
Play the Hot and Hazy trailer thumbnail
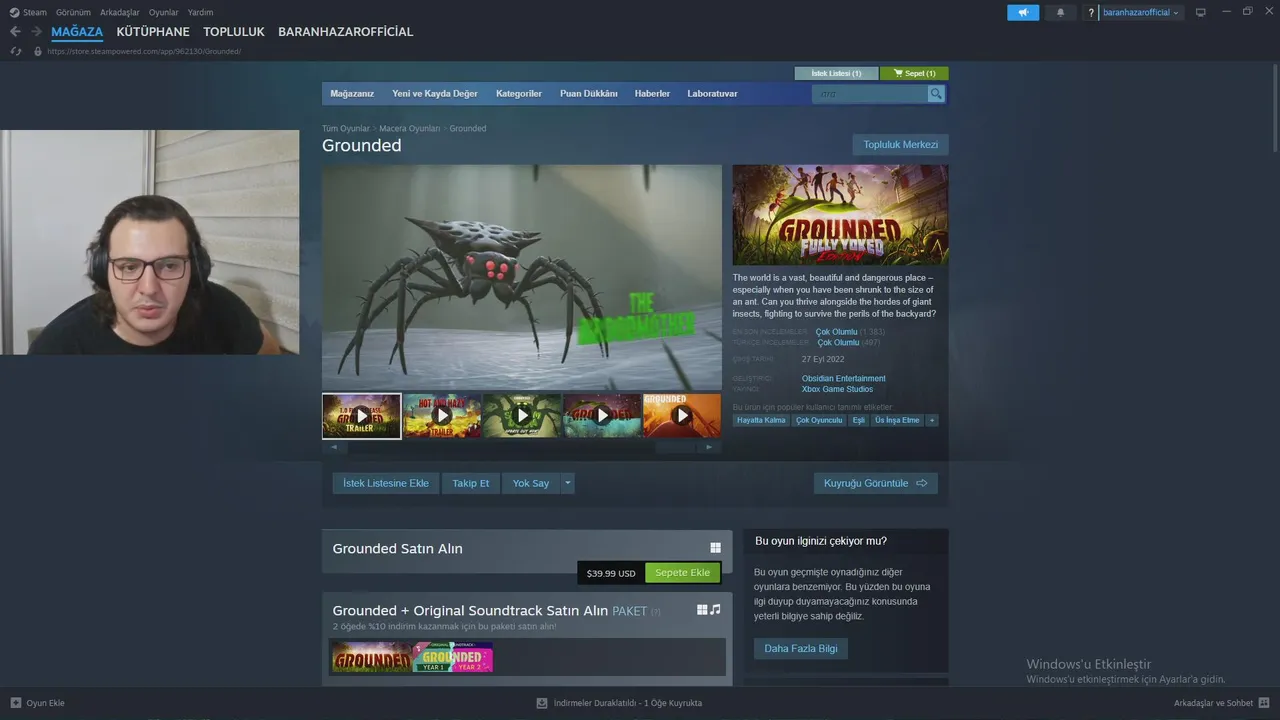click(442, 416)
